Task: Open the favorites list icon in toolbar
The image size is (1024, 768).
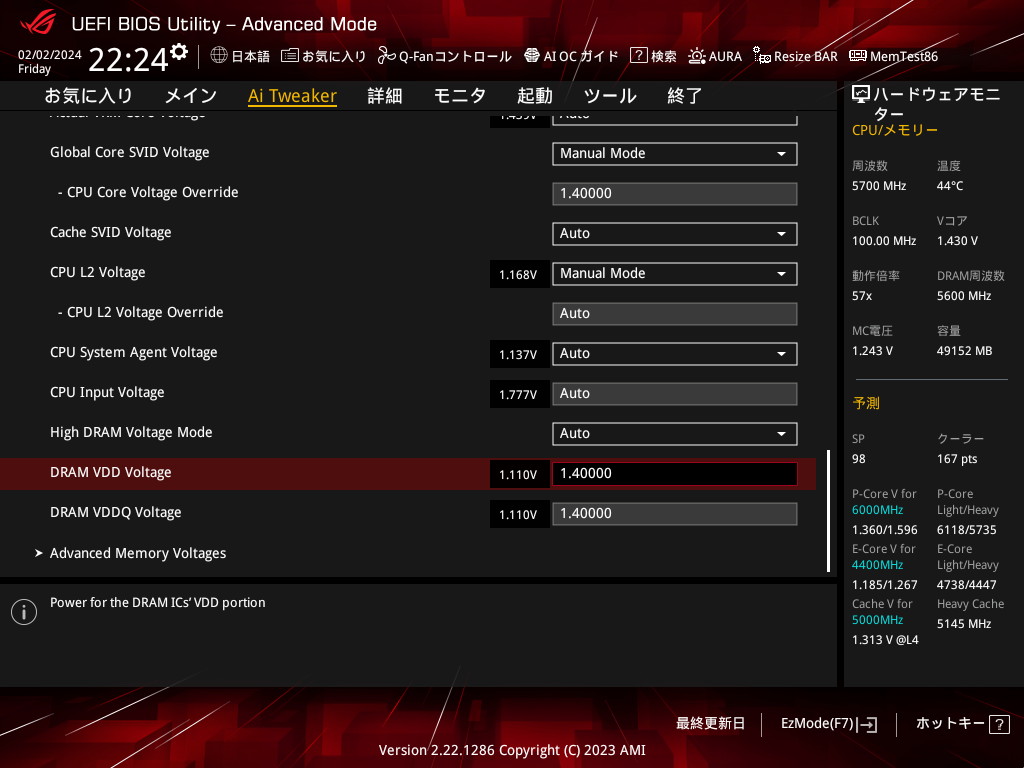Action: pos(290,56)
